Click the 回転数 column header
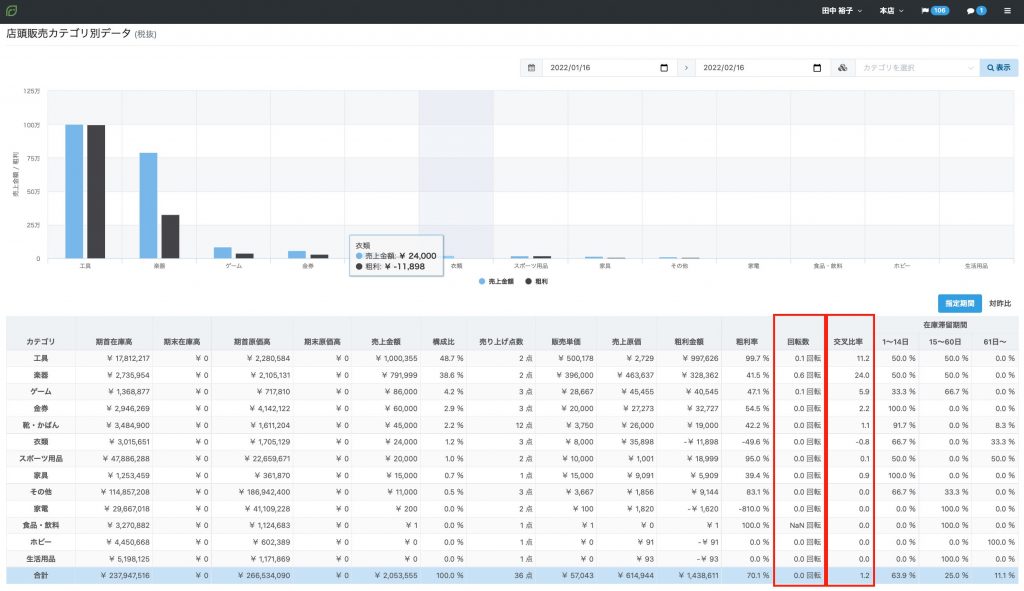 point(800,341)
